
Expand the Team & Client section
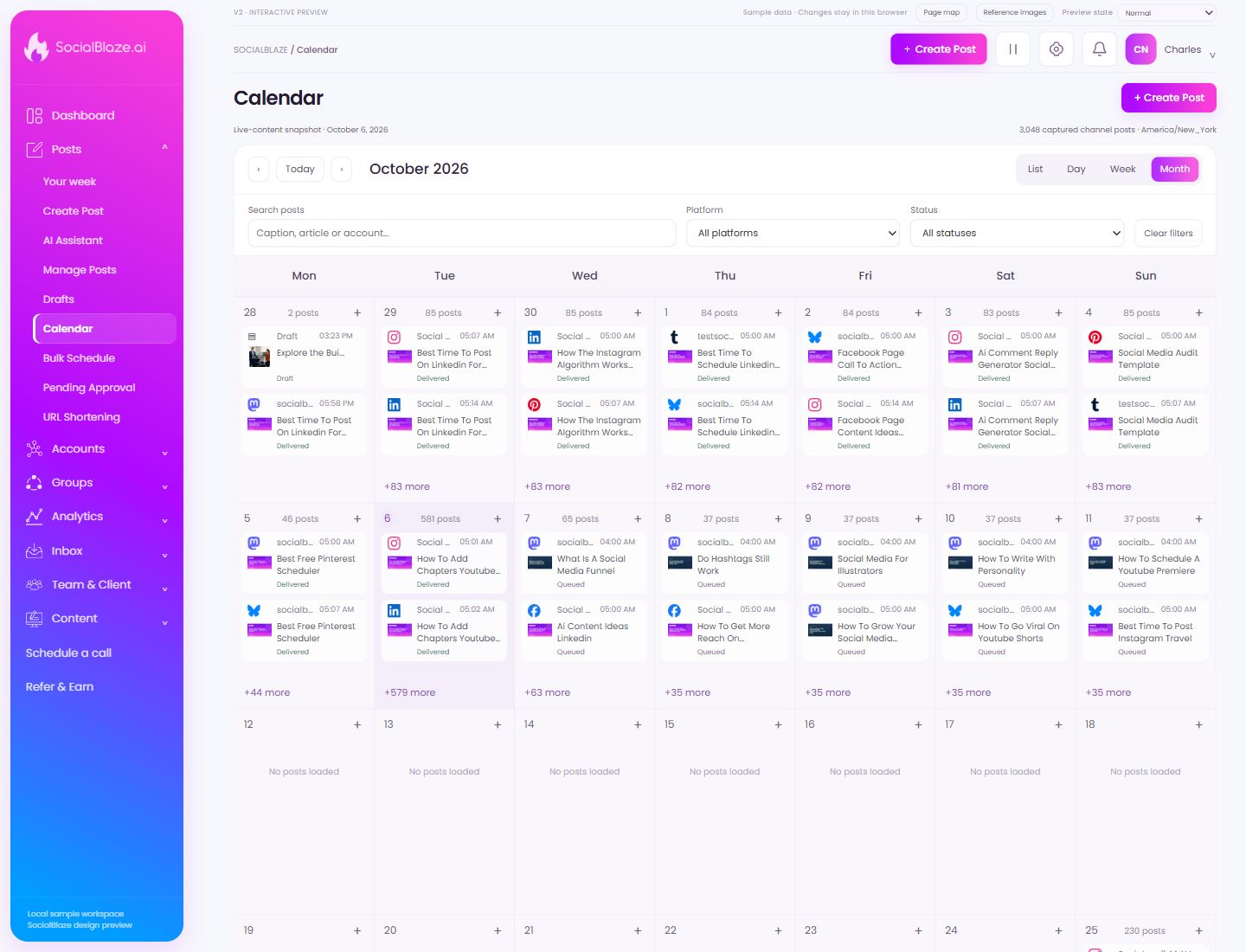pos(164,589)
